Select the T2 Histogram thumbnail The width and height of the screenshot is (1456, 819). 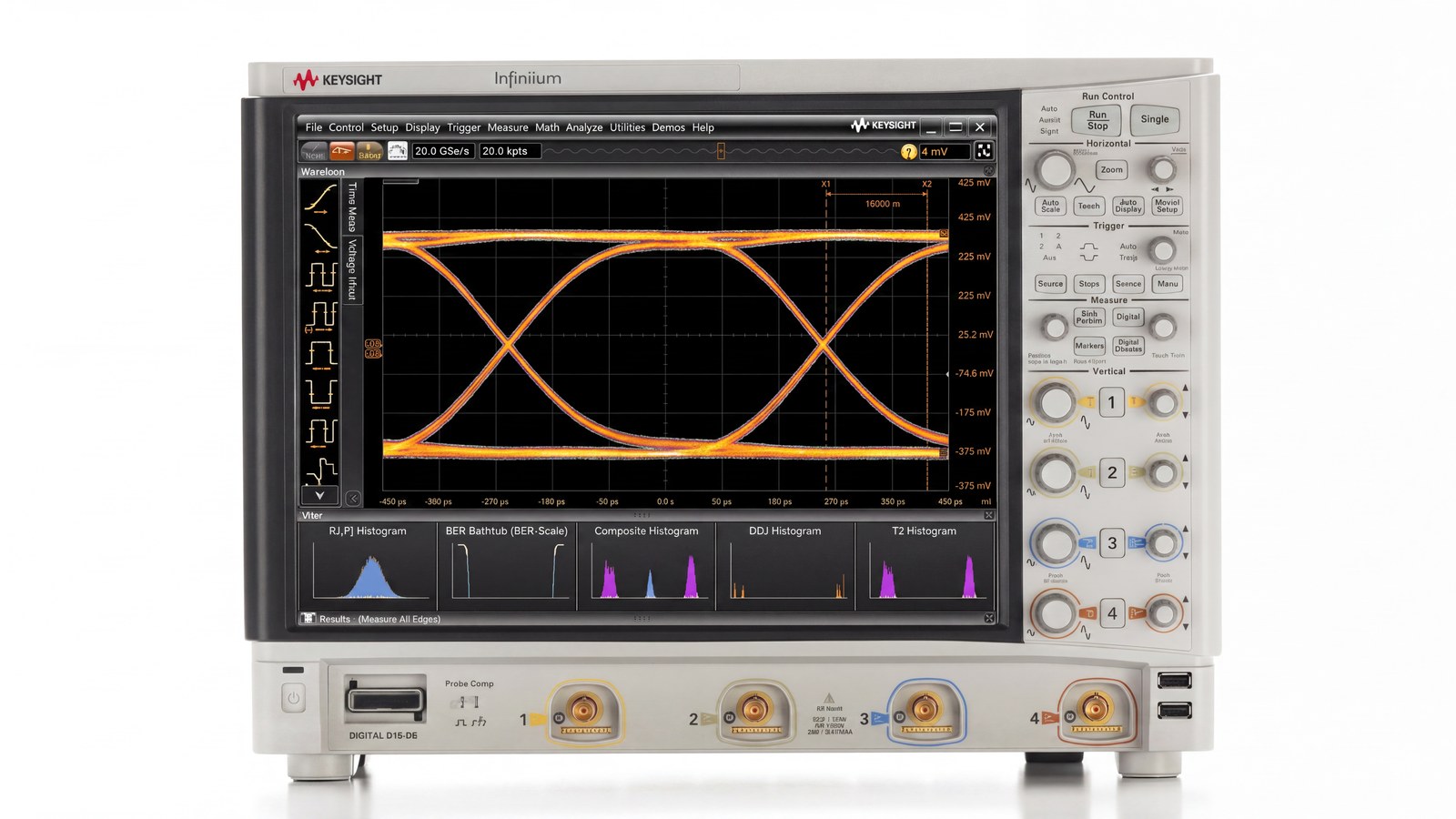point(925,565)
